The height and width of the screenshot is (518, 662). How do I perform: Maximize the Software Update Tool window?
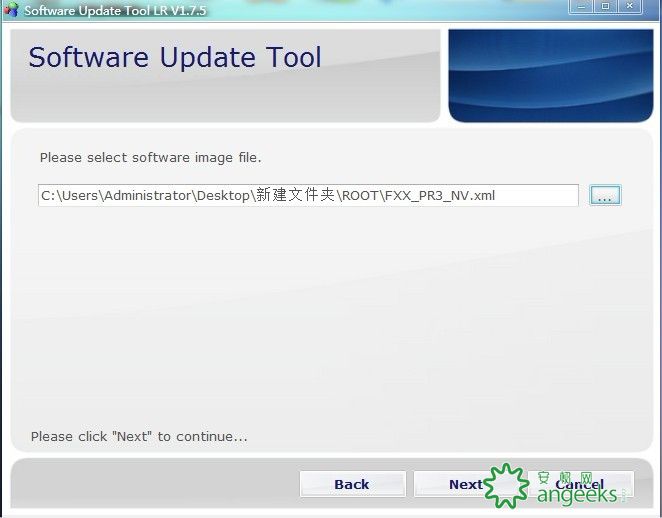605,6
